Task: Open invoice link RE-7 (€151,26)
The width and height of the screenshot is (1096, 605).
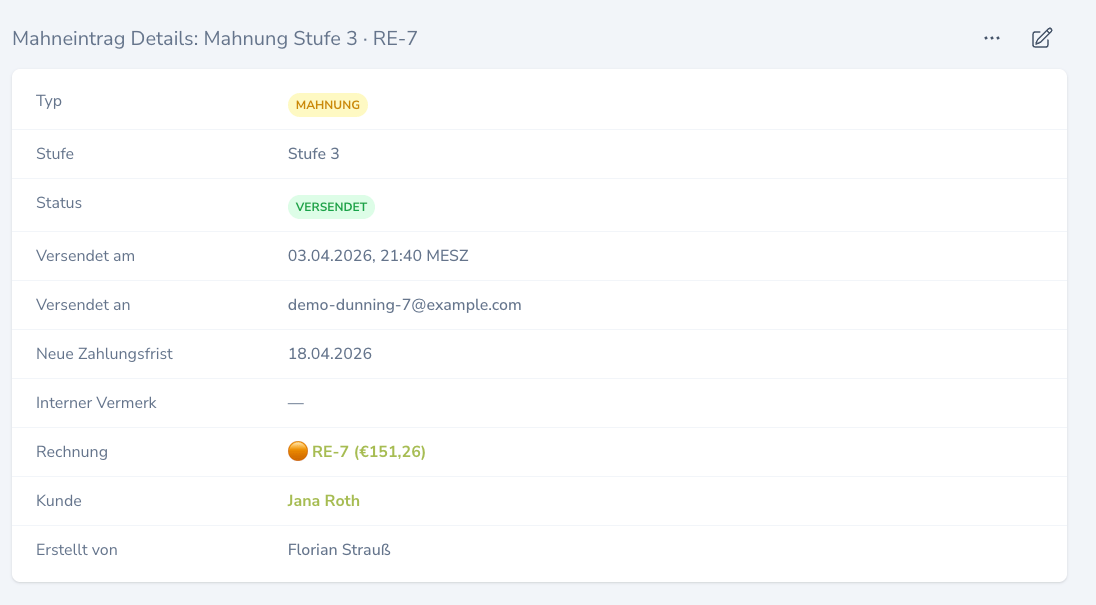Action: (368, 452)
